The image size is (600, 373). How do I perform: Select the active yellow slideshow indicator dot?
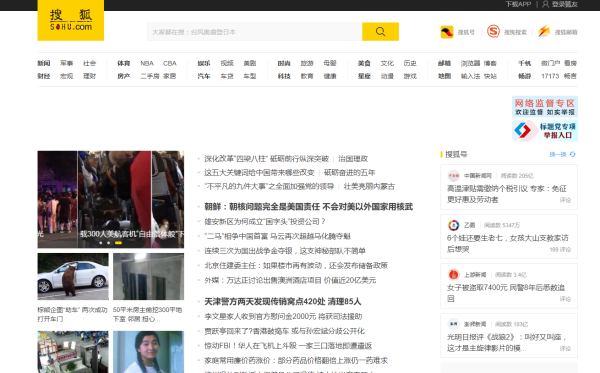(118, 243)
